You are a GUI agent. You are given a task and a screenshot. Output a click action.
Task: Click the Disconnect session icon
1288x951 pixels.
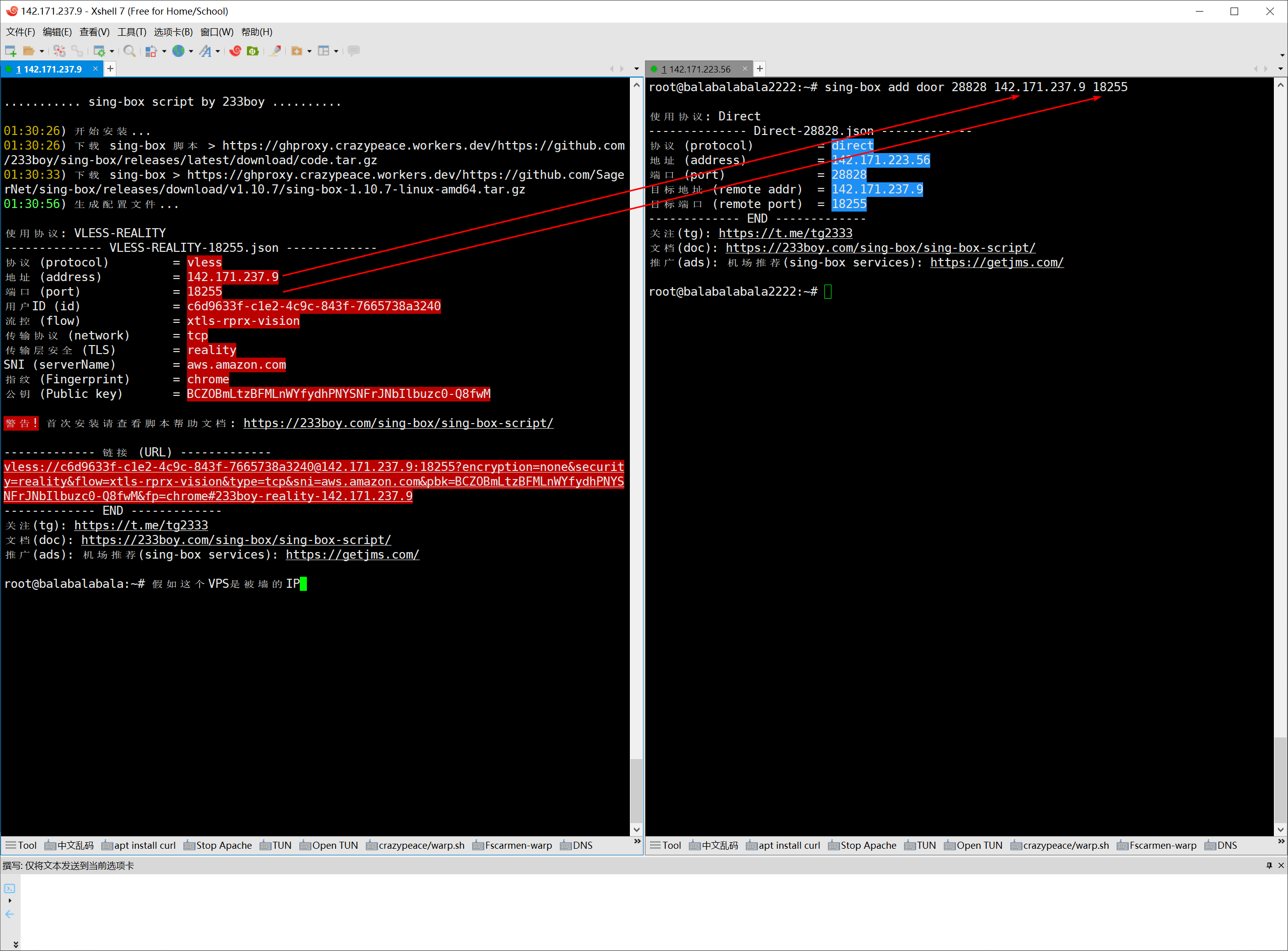pyautogui.click(x=59, y=51)
